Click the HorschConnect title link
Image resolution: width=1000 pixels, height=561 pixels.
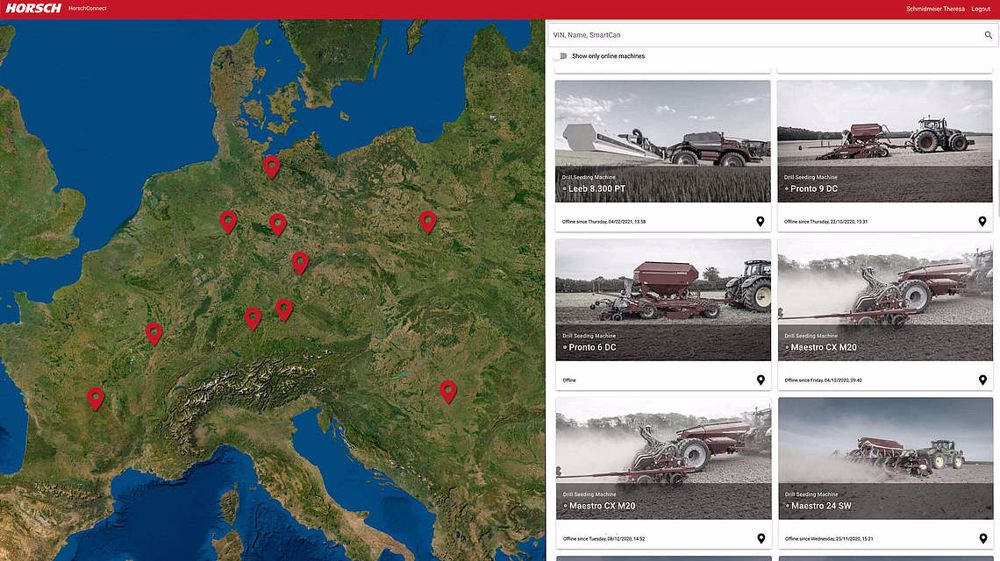87,8
